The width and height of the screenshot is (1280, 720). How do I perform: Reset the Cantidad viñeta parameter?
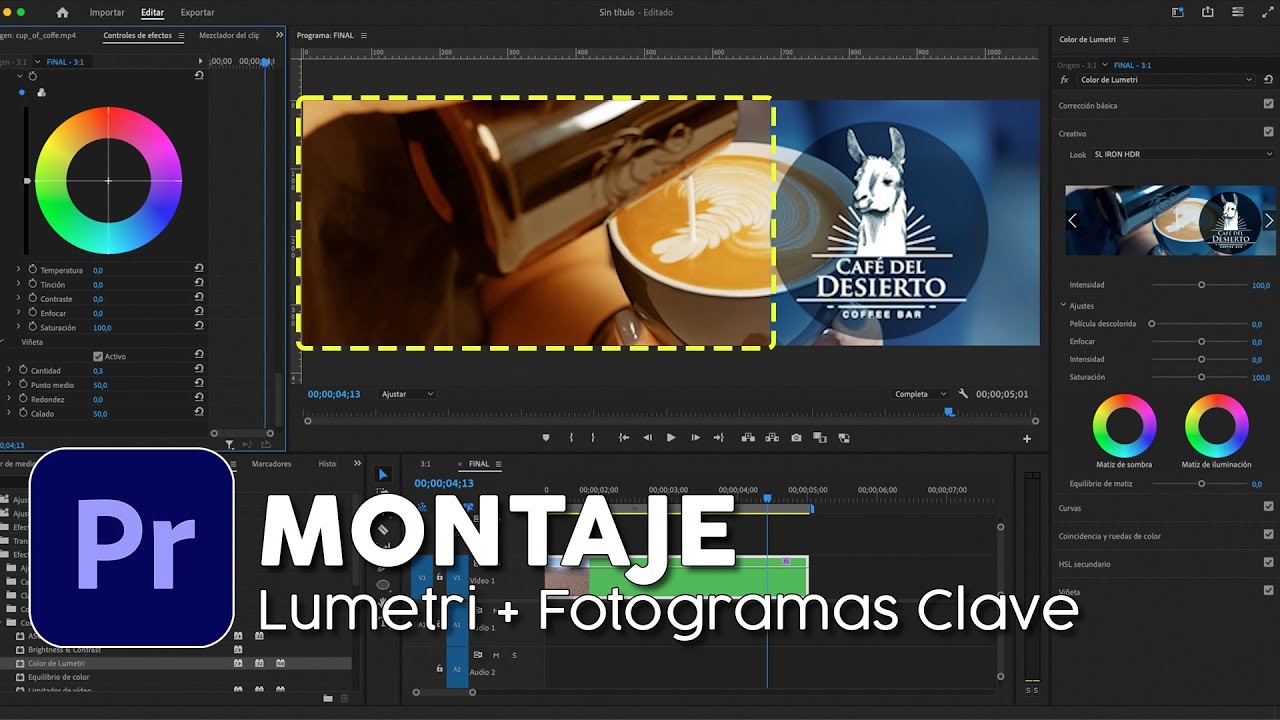tap(199, 370)
